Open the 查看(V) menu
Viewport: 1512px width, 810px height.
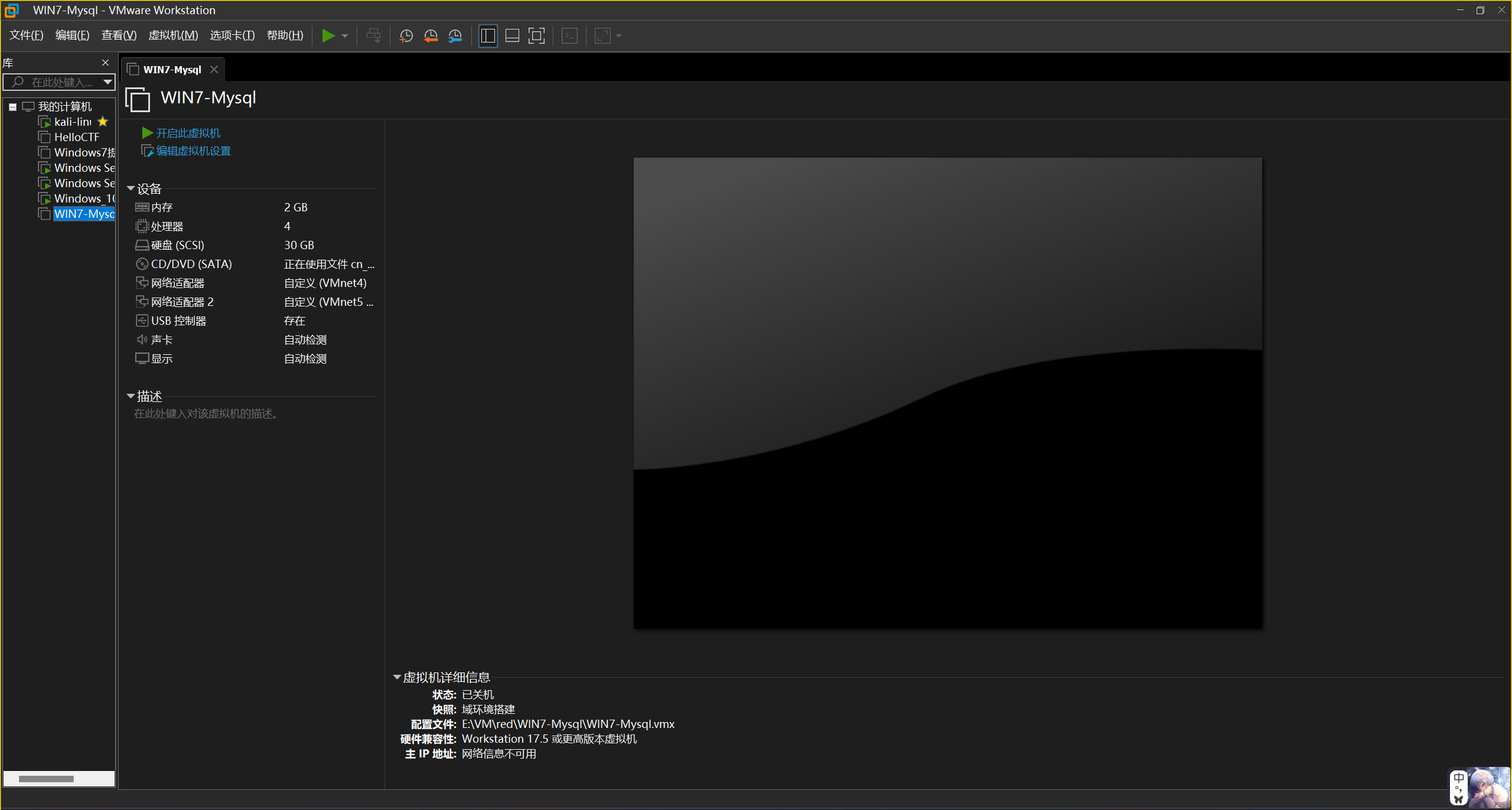coord(119,35)
